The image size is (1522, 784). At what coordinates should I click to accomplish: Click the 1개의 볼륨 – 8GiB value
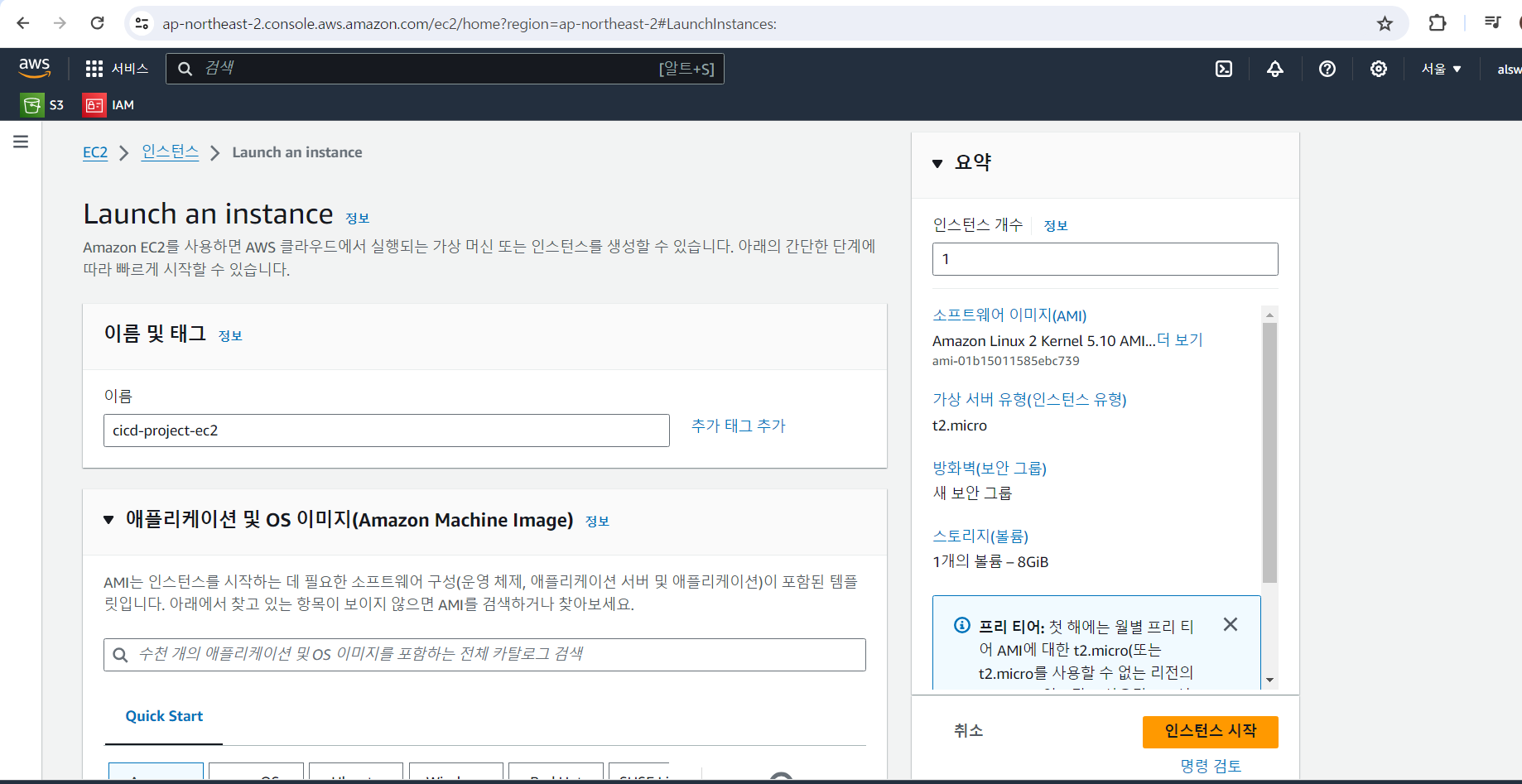click(x=990, y=562)
